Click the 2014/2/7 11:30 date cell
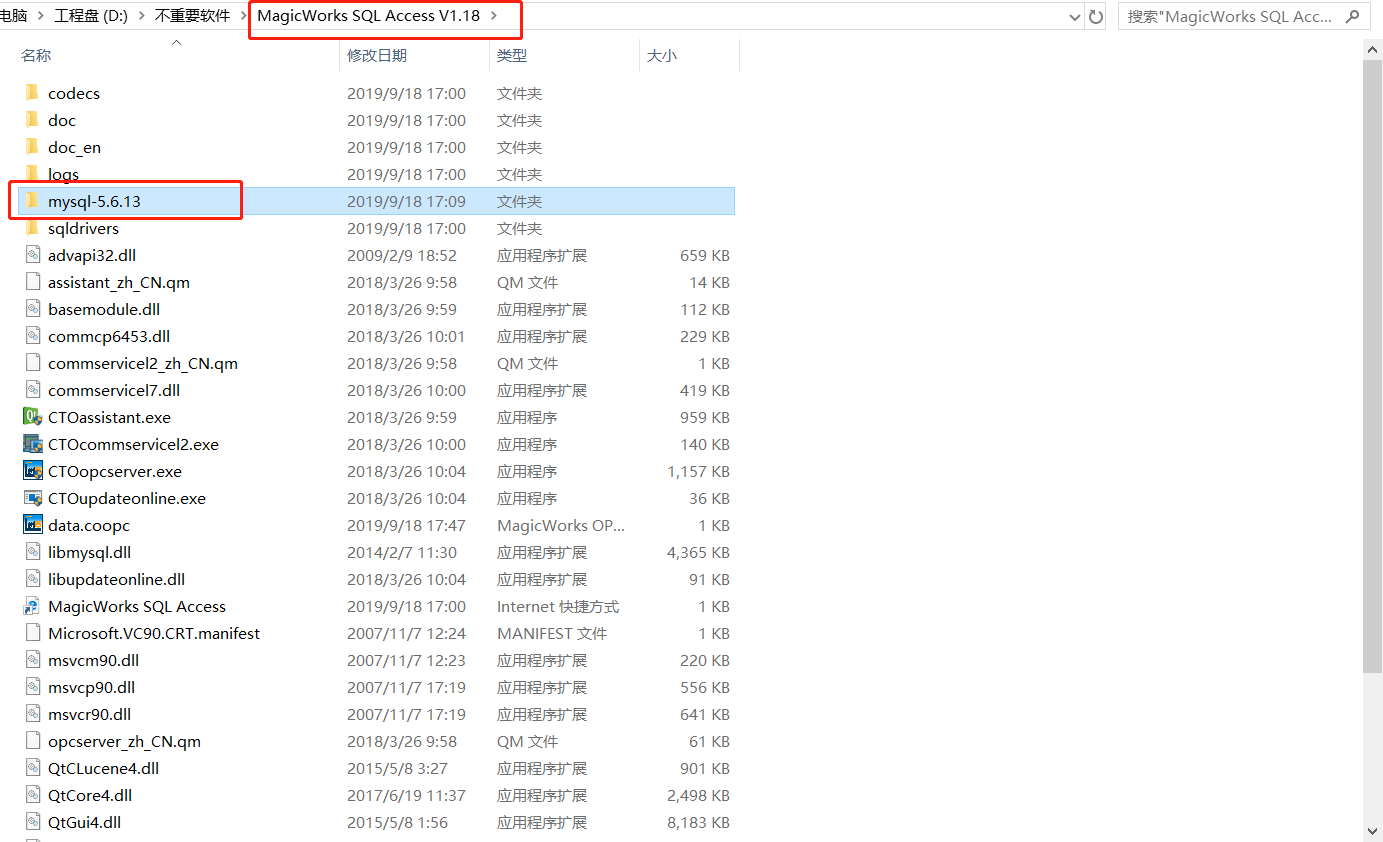1383x842 pixels. tap(402, 552)
